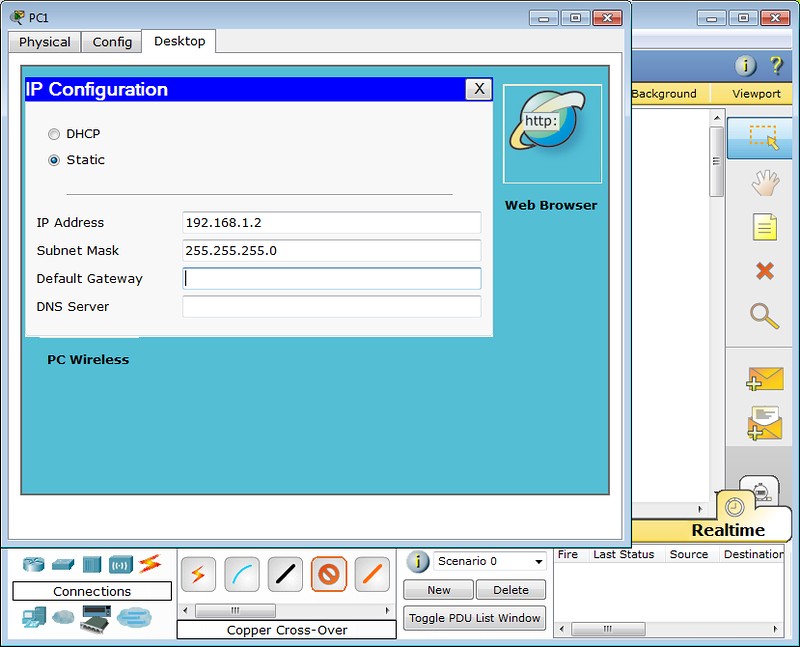Select the Multiuser Connection cloud icon

tap(134, 618)
